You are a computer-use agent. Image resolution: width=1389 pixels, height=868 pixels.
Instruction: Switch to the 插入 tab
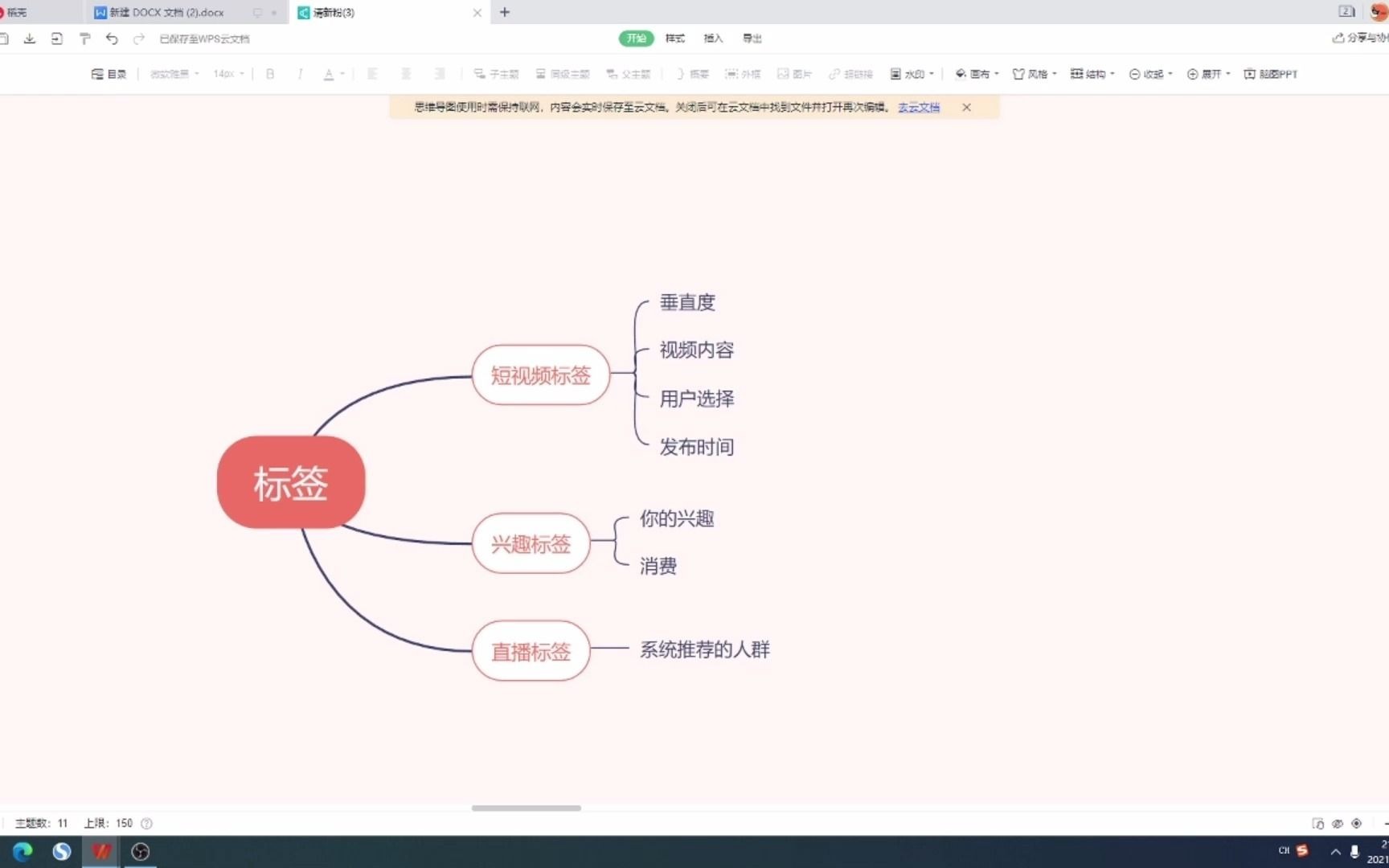pos(714,39)
